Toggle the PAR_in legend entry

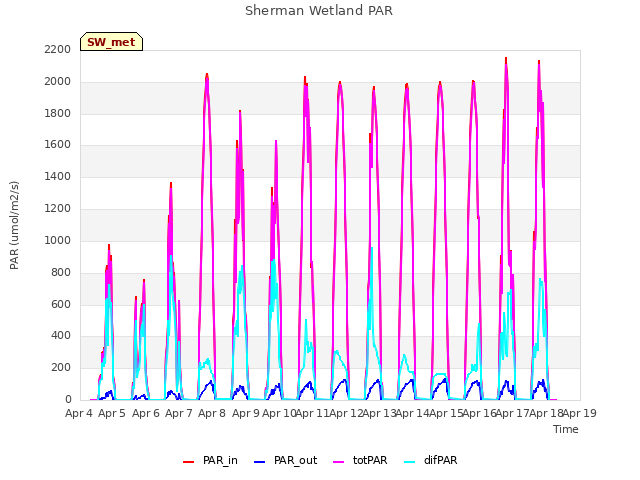click(x=210, y=460)
